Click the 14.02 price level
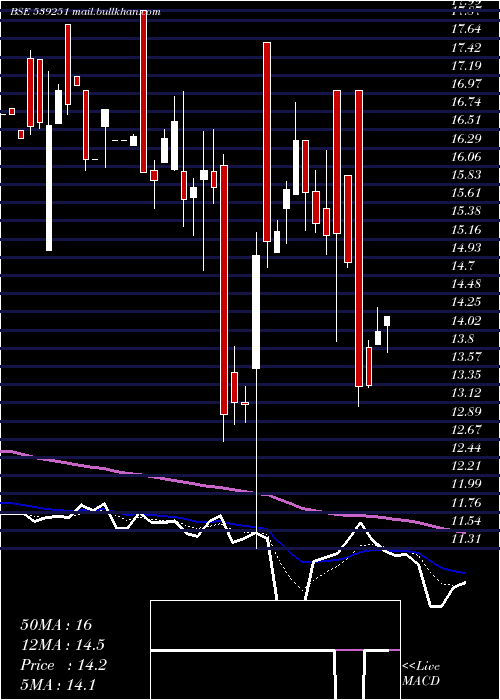 pyautogui.click(x=466, y=321)
